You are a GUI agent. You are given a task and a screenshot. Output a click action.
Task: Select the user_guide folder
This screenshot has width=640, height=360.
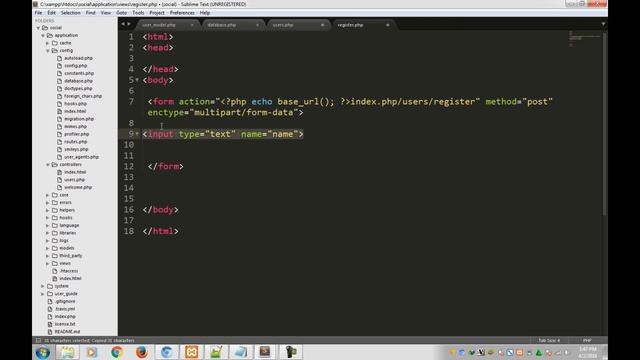(x=66, y=294)
